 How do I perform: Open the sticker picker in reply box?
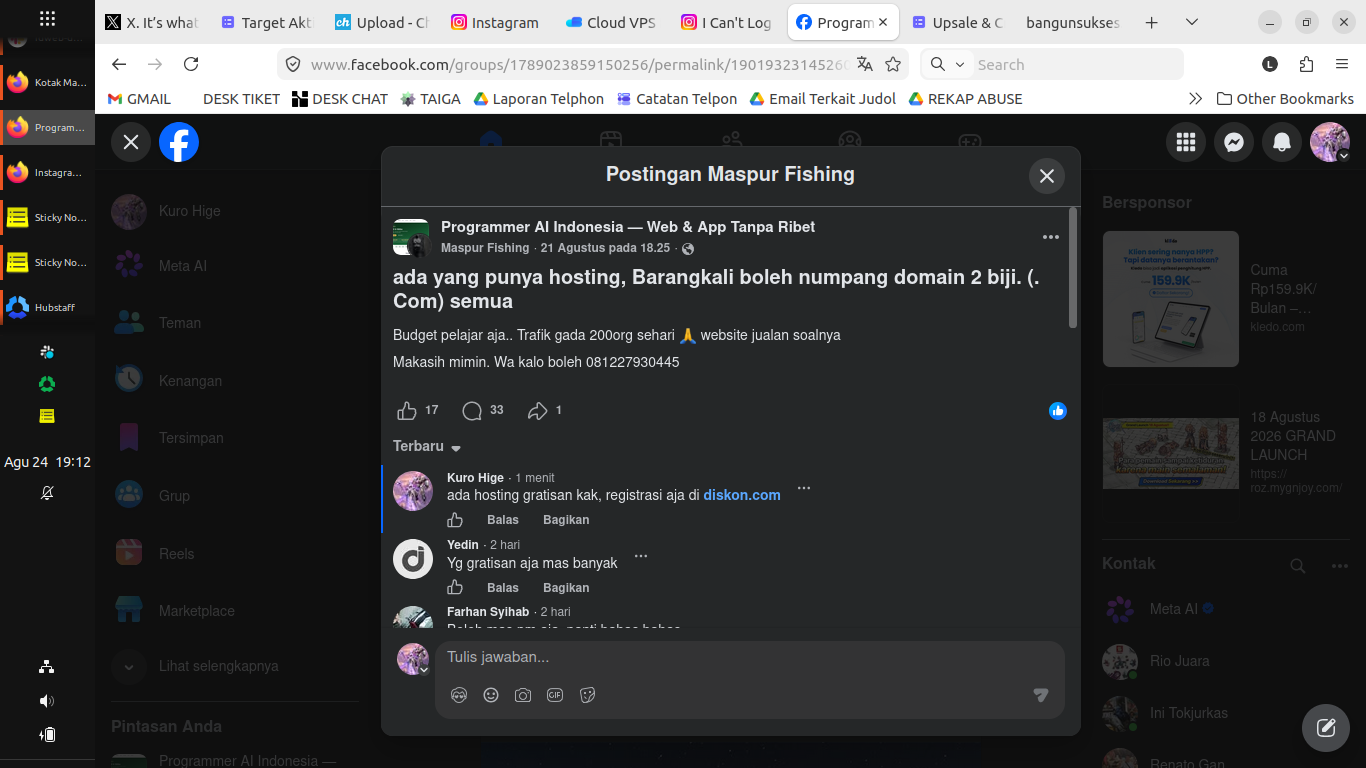click(x=587, y=695)
